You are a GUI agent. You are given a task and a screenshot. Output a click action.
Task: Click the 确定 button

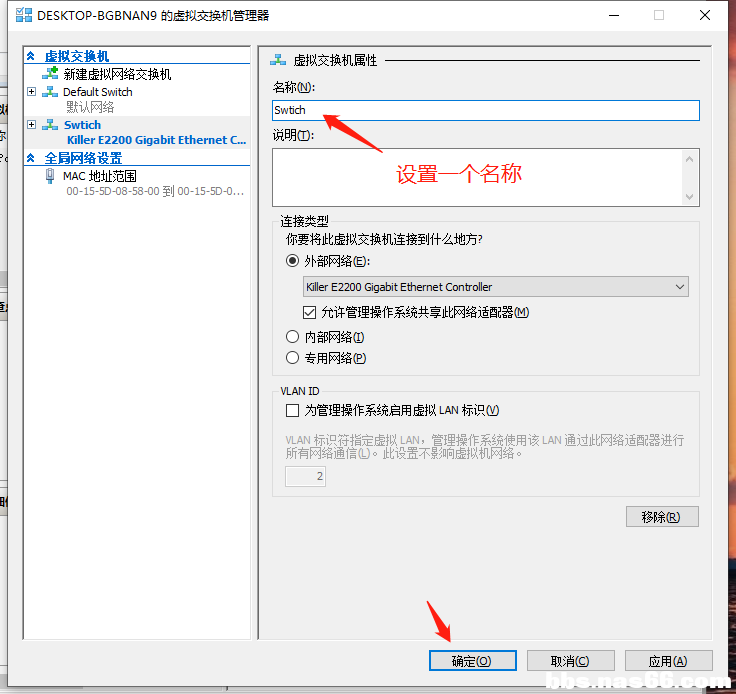[472, 661]
